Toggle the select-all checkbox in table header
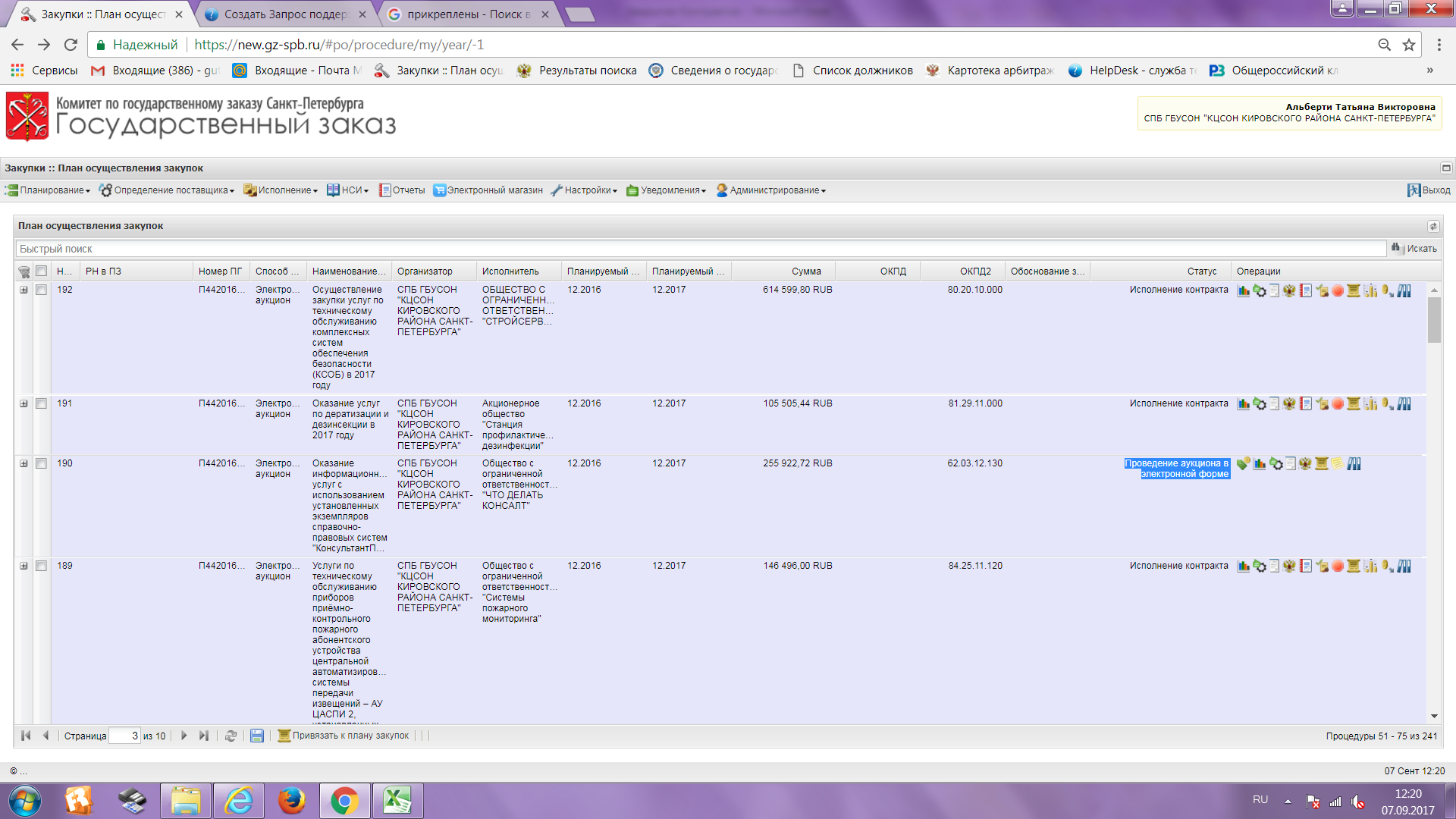This screenshot has height=819, width=1456. [x=42, y=271]
